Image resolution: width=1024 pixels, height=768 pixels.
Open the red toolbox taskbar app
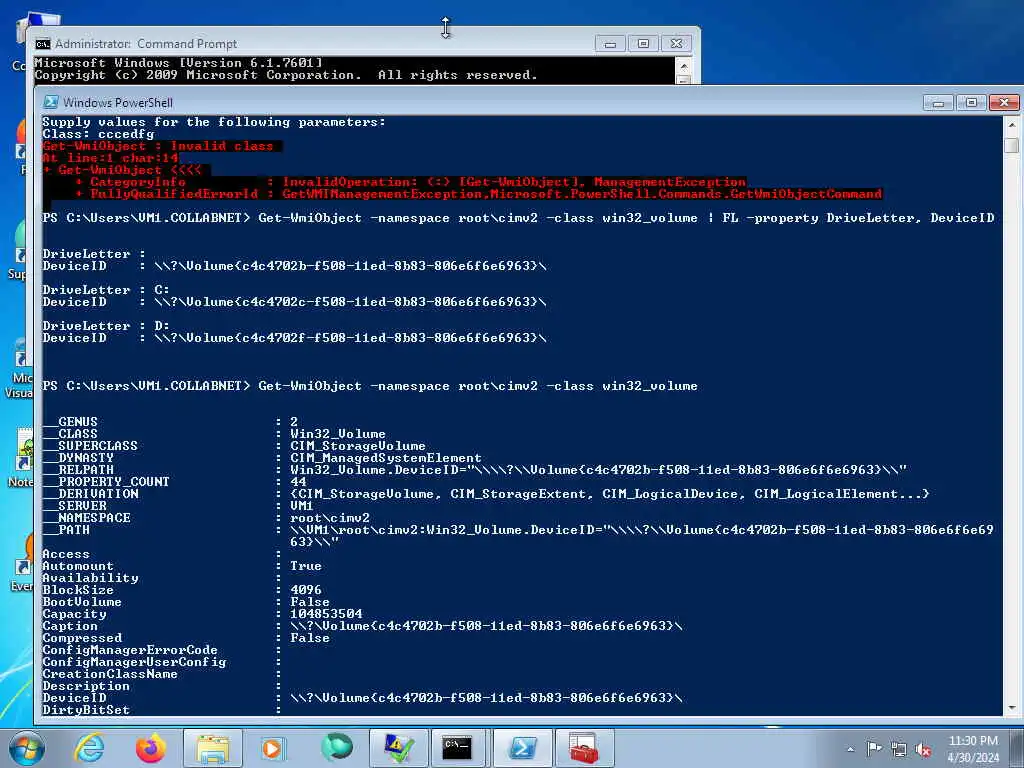583,748
